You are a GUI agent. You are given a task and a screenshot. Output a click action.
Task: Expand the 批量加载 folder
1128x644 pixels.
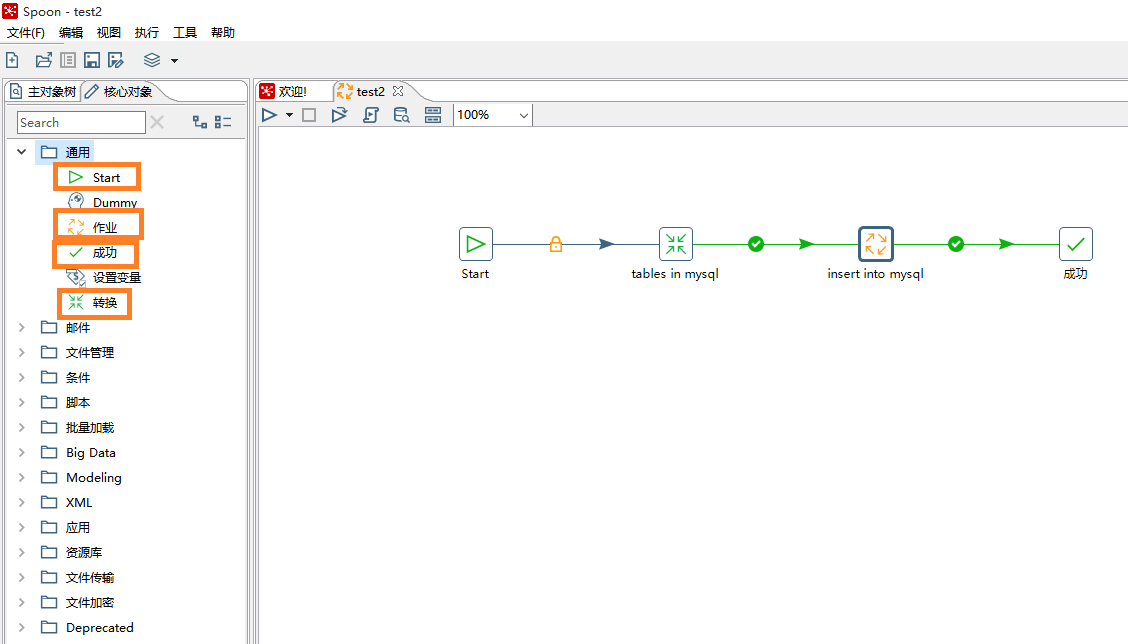click(x=22, y=427)
